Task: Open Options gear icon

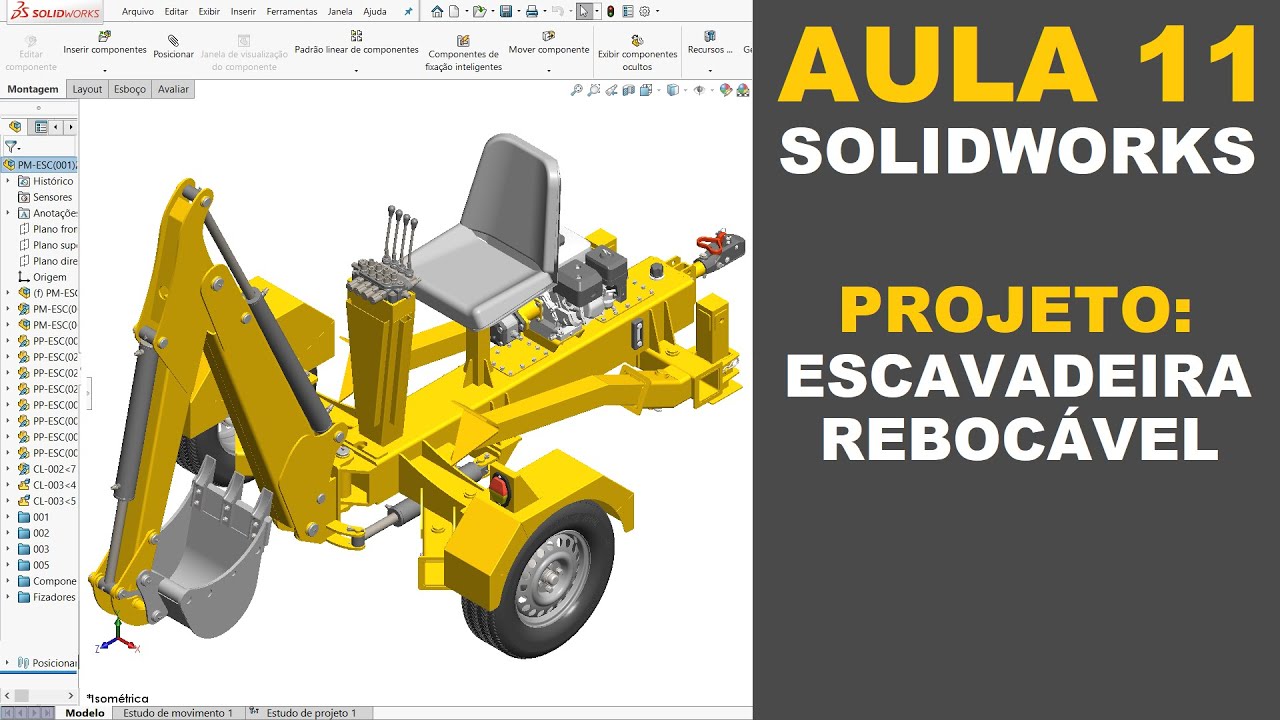Action: [645, 11]
